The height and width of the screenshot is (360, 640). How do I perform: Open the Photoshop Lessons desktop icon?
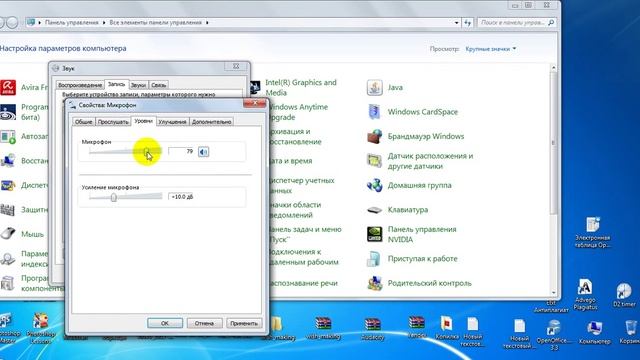pos(40,329)
